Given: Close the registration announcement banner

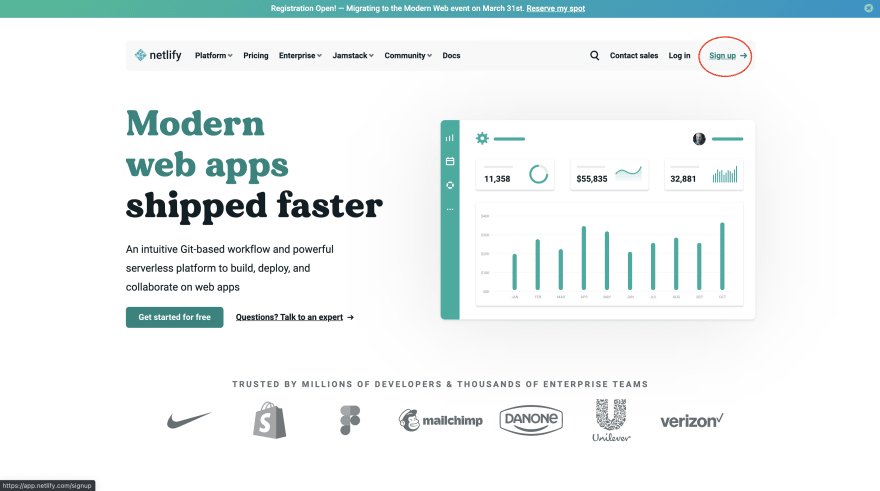Looking at the screenshot, I should (x=868, y=8).
